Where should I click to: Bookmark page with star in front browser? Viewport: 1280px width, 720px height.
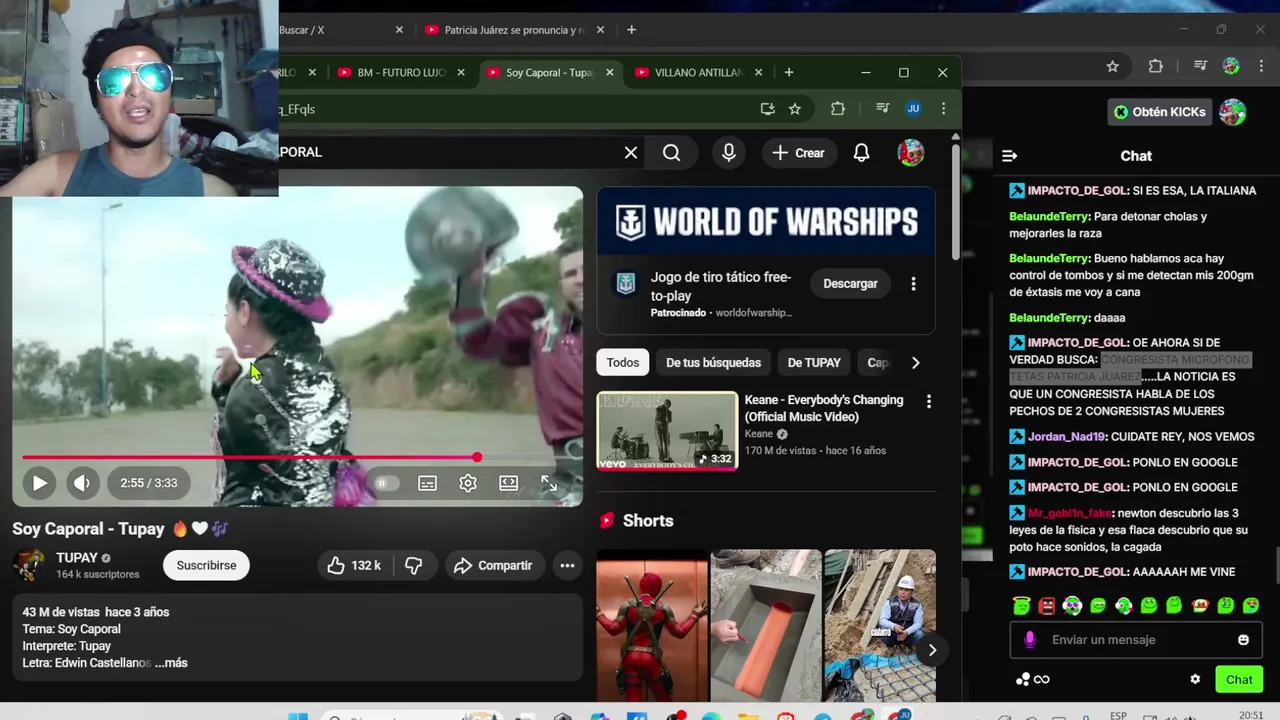[795, 109]
